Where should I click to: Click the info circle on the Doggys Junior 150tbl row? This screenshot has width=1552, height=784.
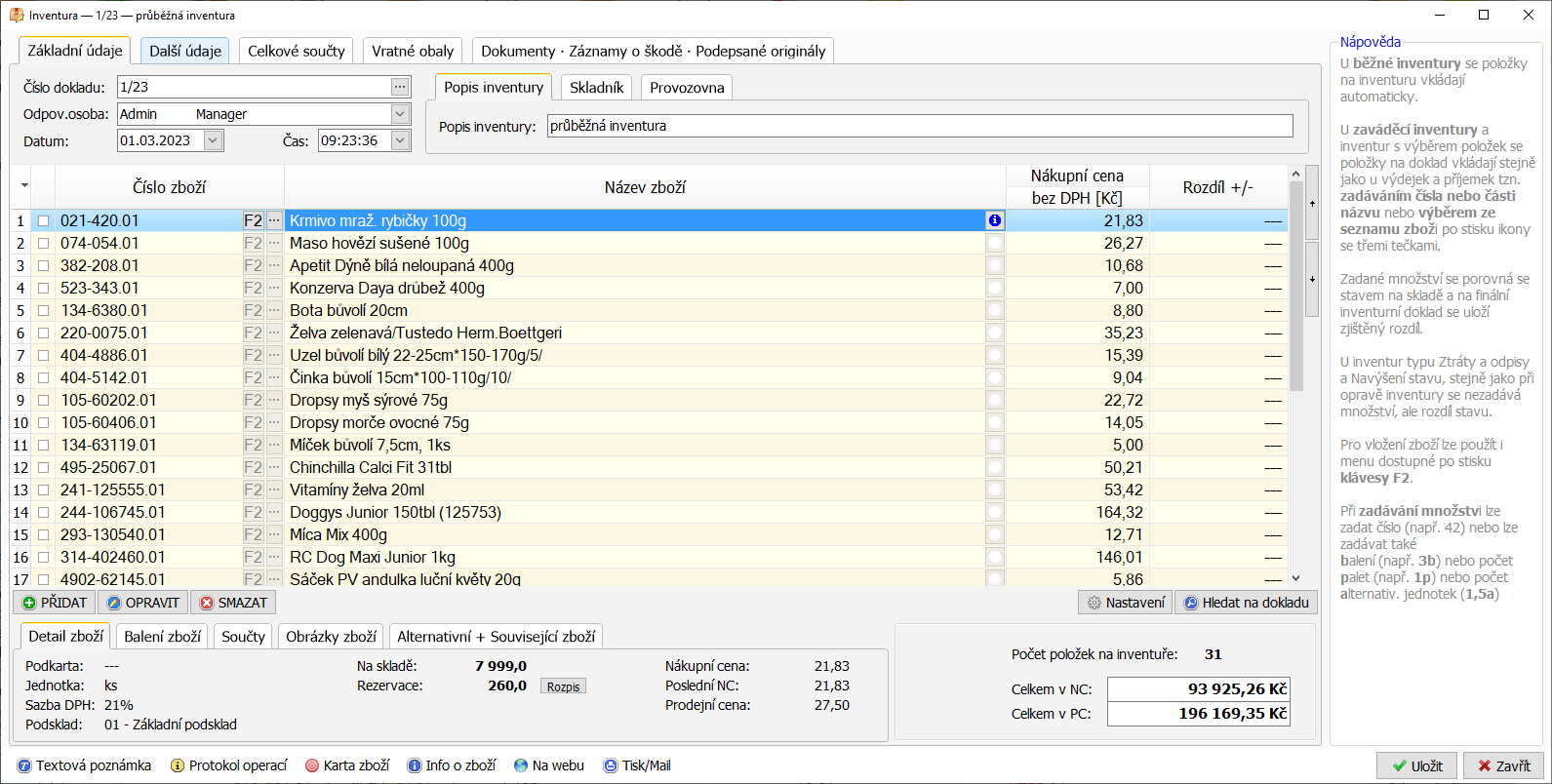pyautogui.click(x=994, y=512)
